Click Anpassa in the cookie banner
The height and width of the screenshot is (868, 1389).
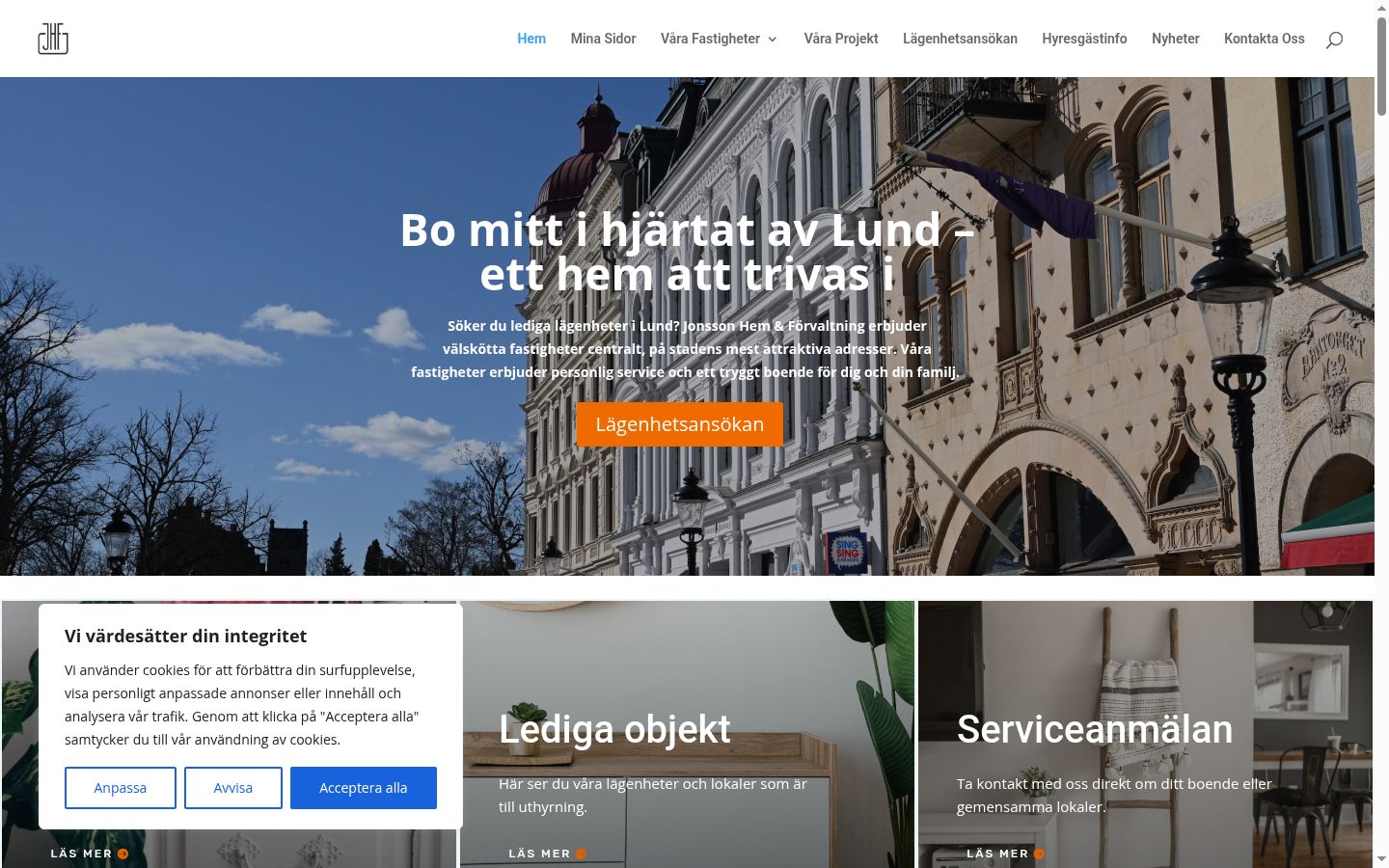pyautogui.click(x=121, y=788)
